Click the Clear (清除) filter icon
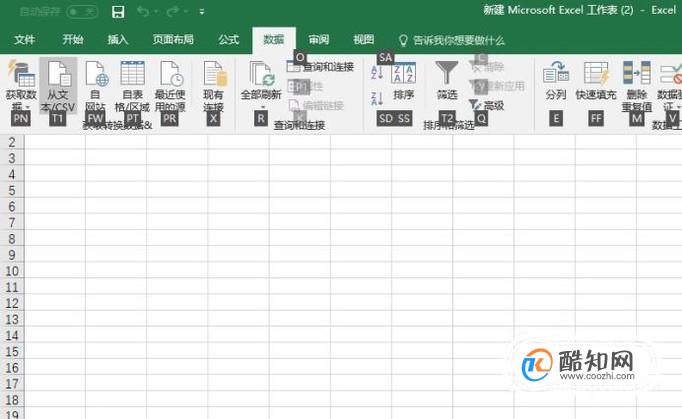This screenshot has height=419, width=682. pos(476,67)
